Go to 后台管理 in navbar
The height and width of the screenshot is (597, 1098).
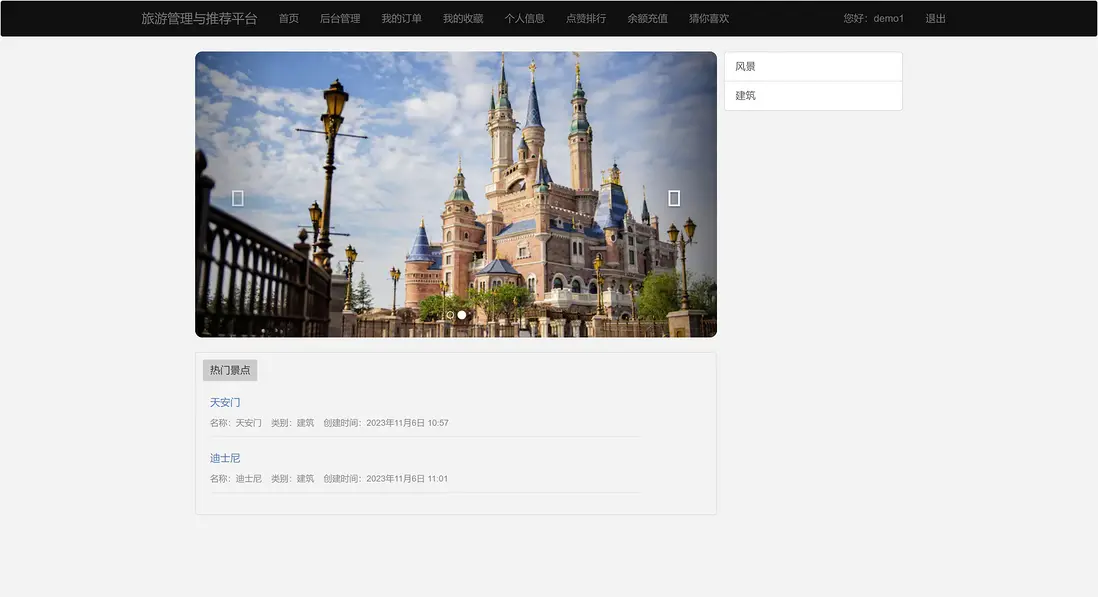click(x=340, y=18)
